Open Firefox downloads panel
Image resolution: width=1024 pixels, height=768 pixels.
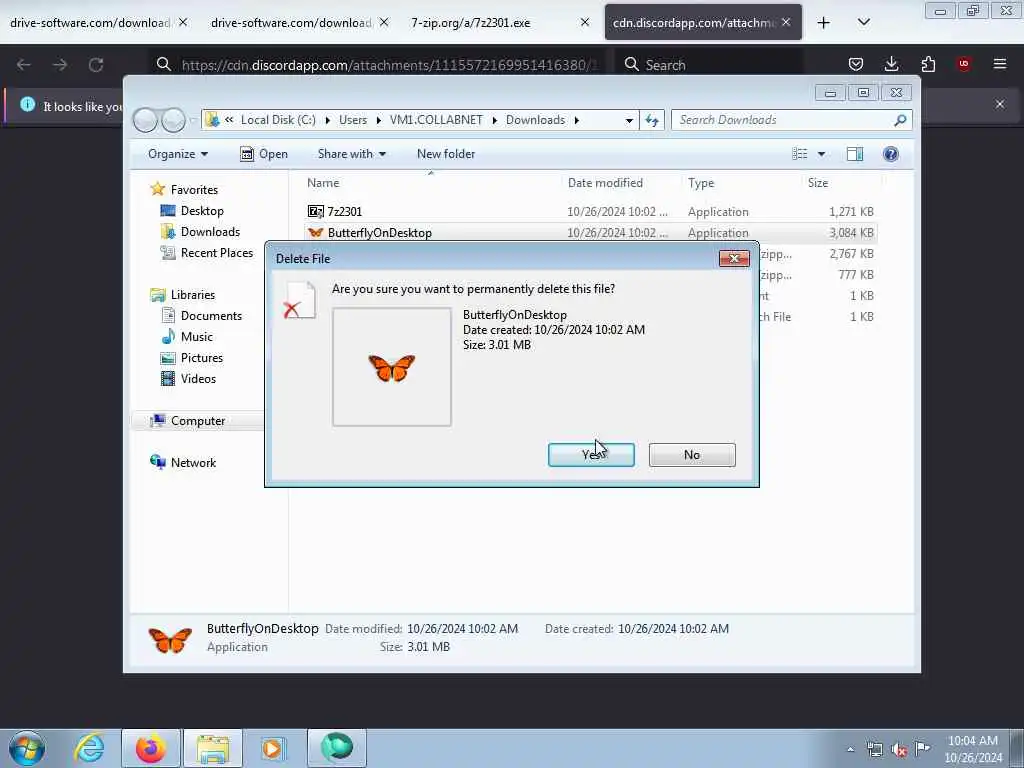click(891, 64)
